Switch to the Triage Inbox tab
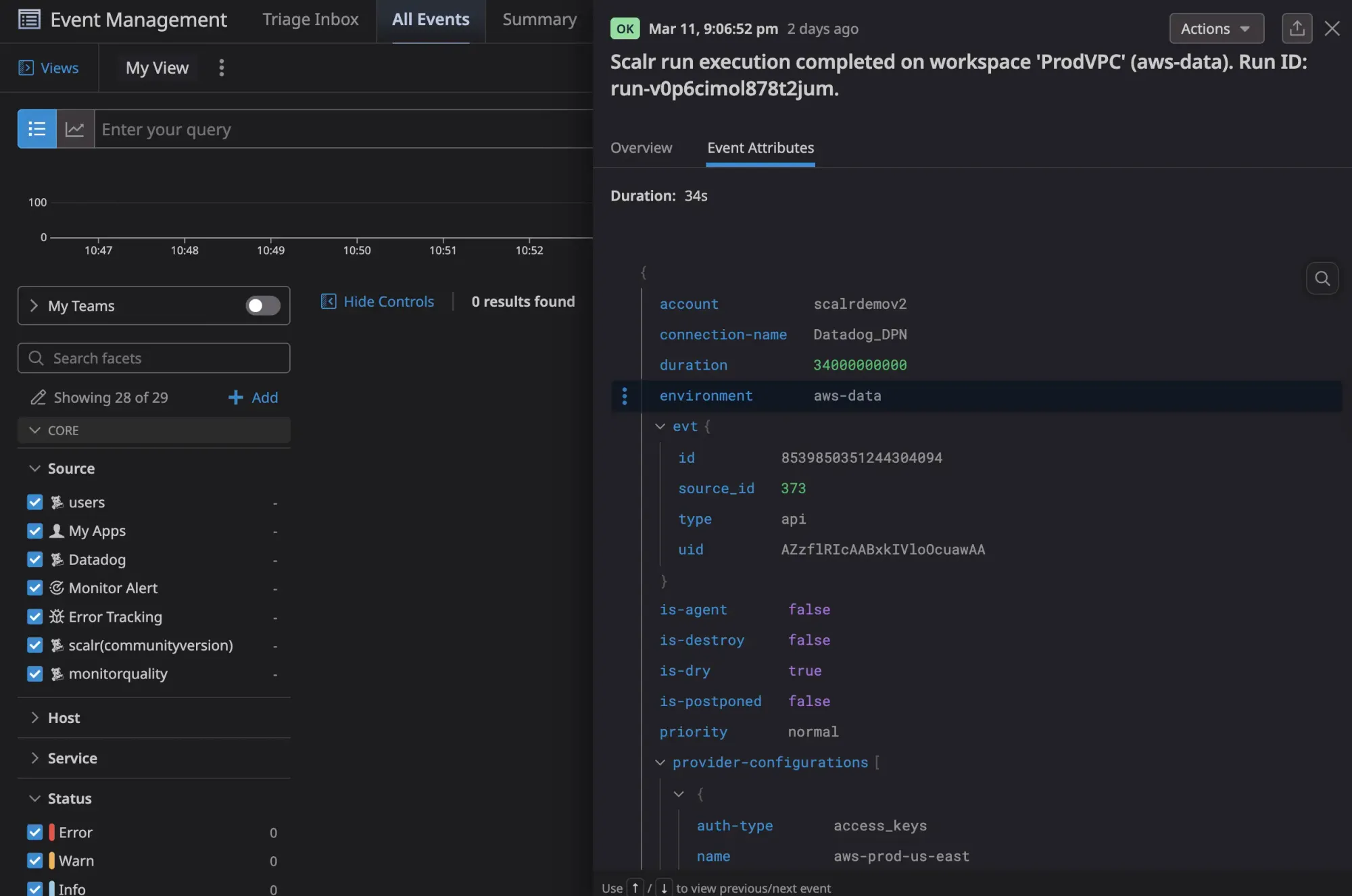This screenshot has width=1352, height=896. coord(310,20)
